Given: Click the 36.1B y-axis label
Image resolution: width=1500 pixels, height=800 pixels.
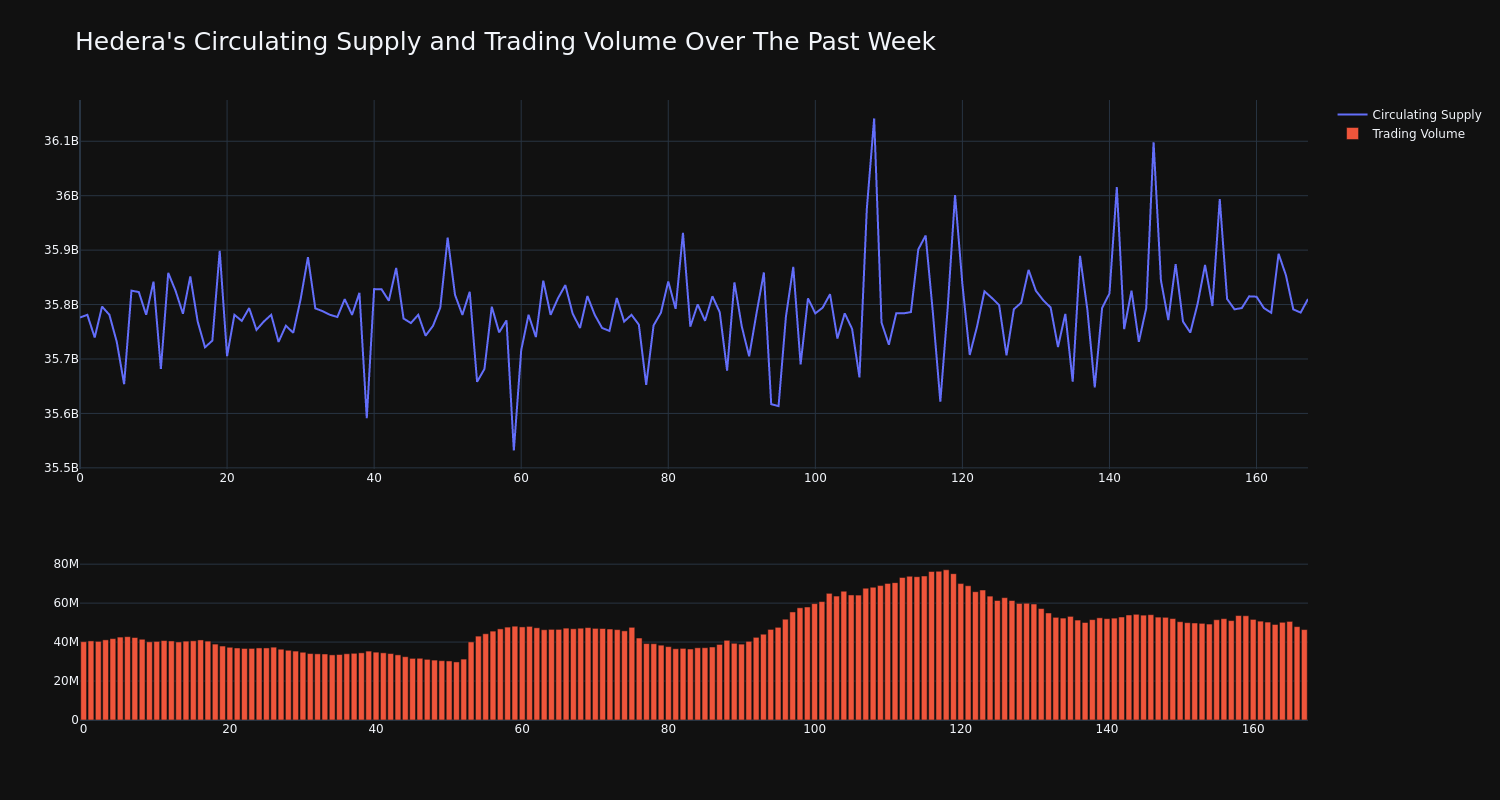Looking at the screenshot, I should click(61, 141).
